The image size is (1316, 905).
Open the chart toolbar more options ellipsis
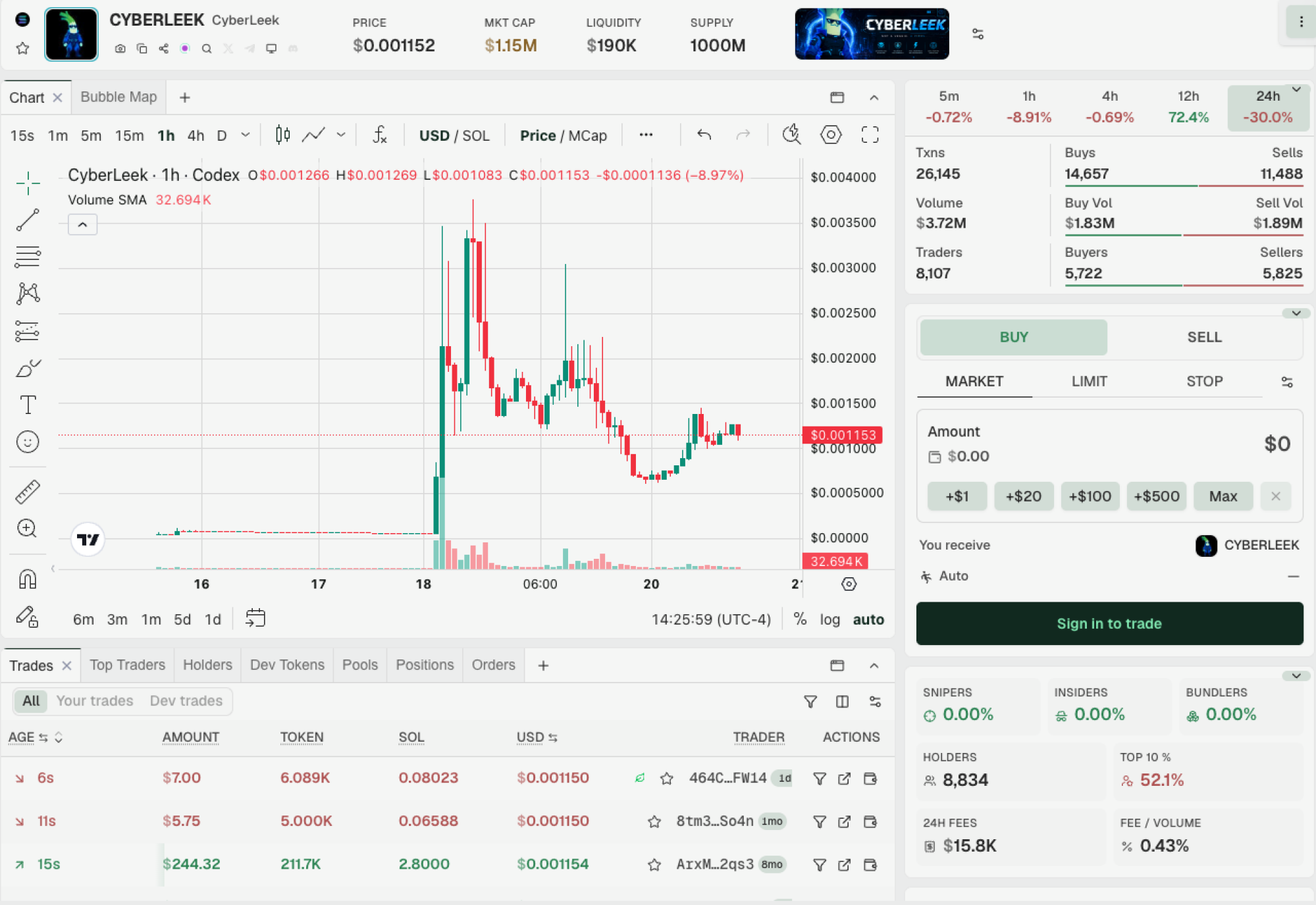pyautogui.click(x=646, y=135)
